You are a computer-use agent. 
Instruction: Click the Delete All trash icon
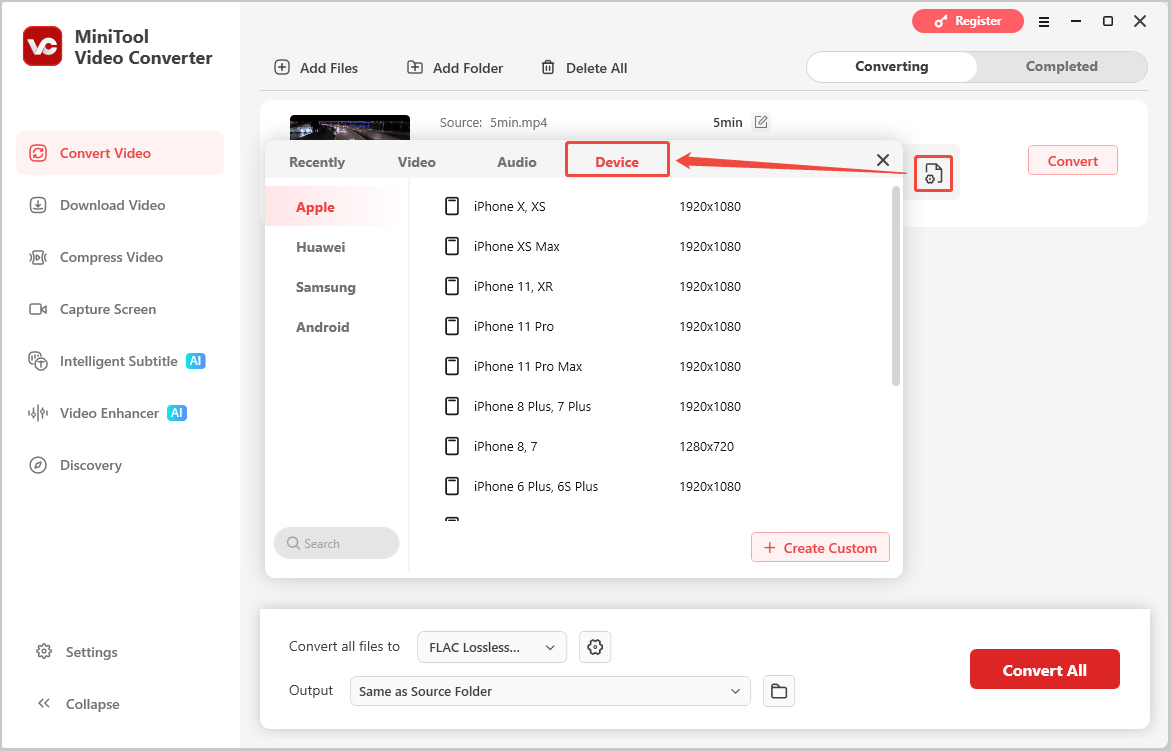(x=548, y=67)
